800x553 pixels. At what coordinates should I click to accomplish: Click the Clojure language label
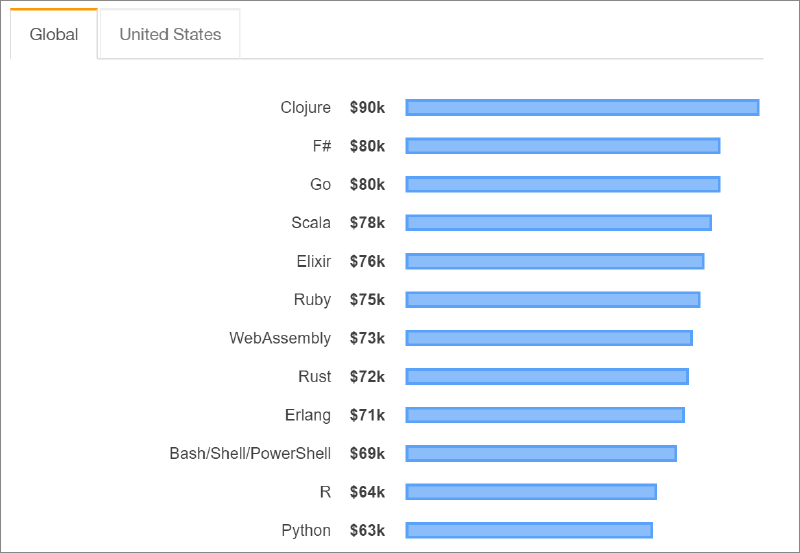(x=305, y=108)
